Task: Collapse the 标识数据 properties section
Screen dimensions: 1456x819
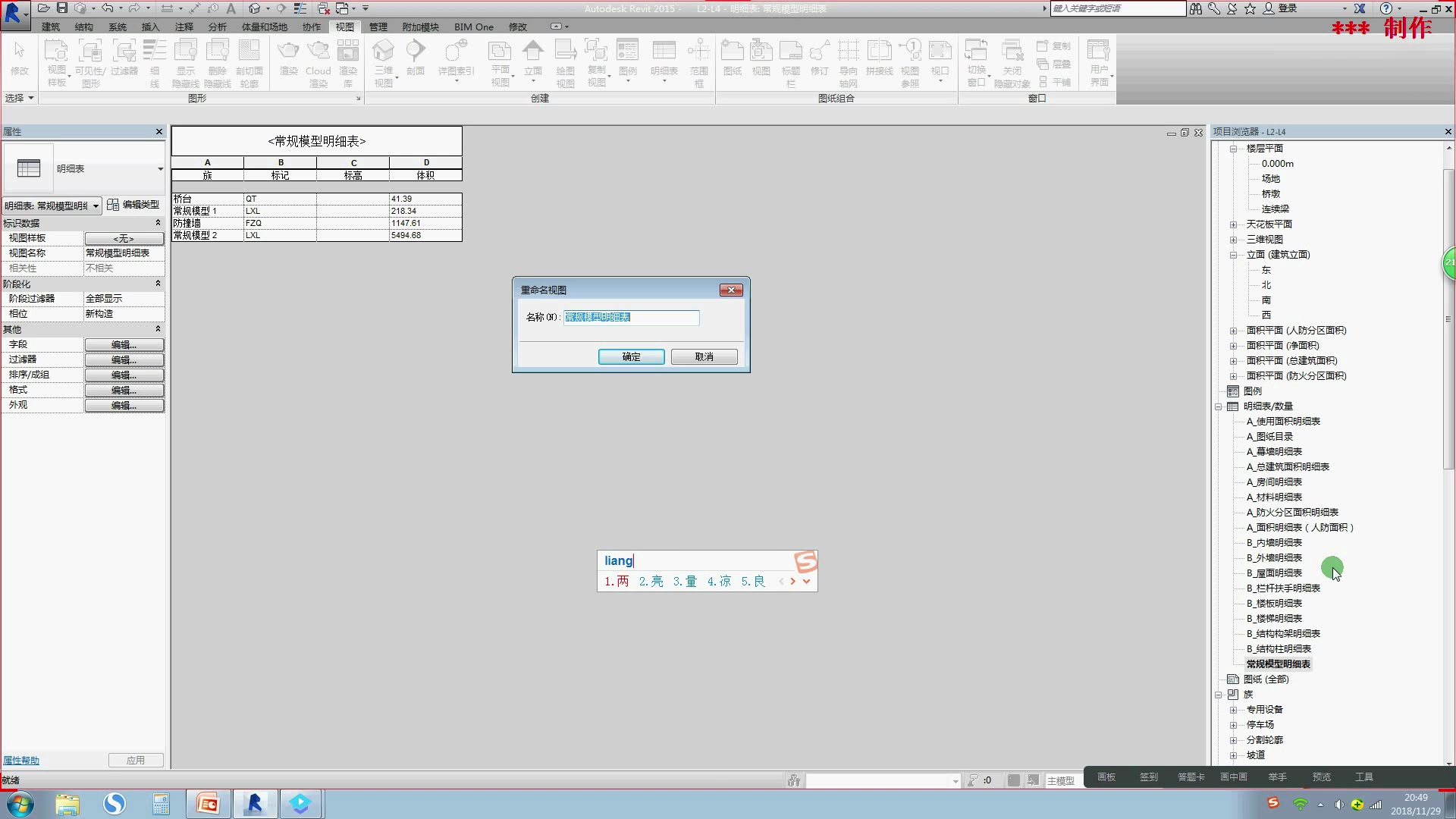Action: coord(158,223)
